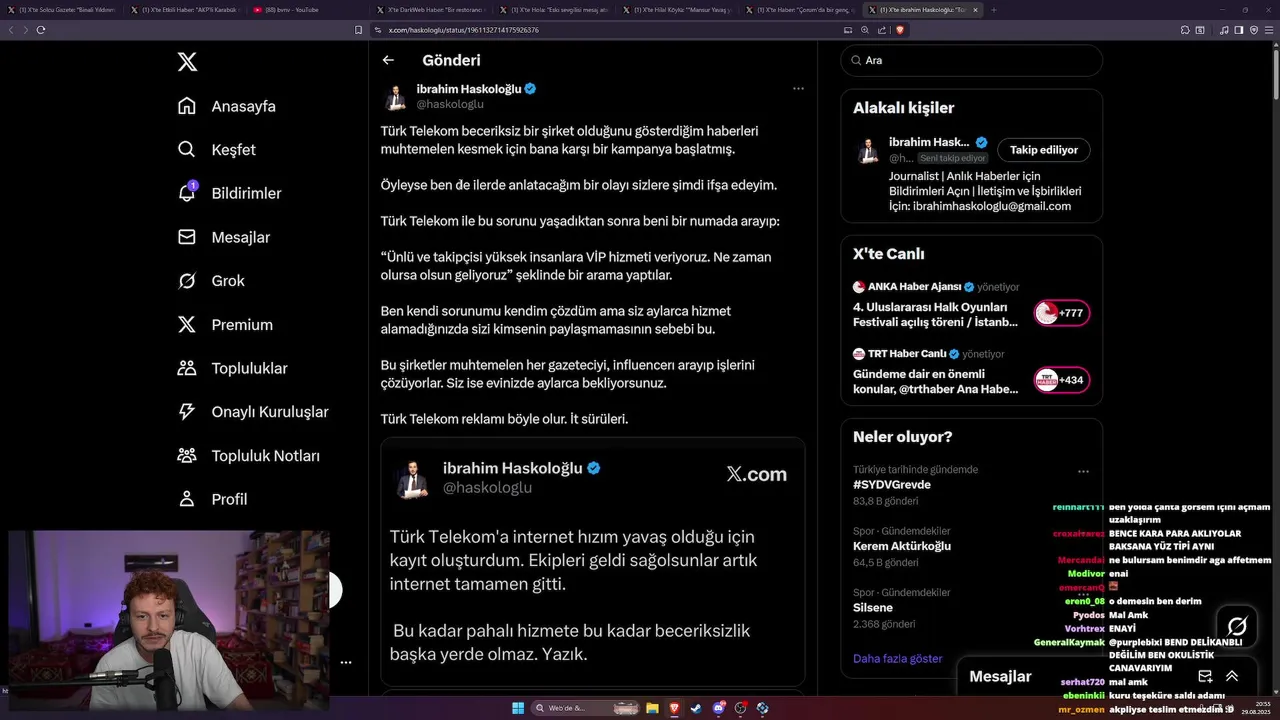Switch to DarkWeb Haber tab
Screen dimensions: 1280x720
click(x=429, y=9)
